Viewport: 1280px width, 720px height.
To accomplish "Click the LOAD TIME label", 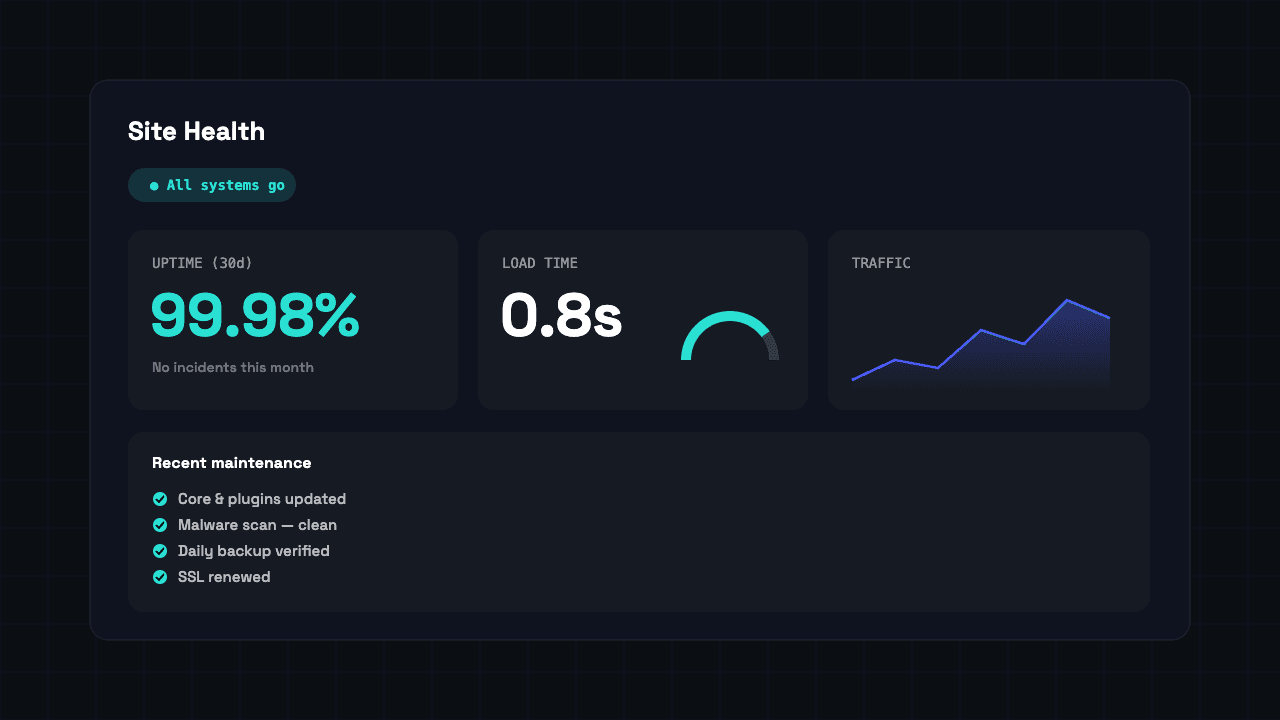I will pos(540,263).
